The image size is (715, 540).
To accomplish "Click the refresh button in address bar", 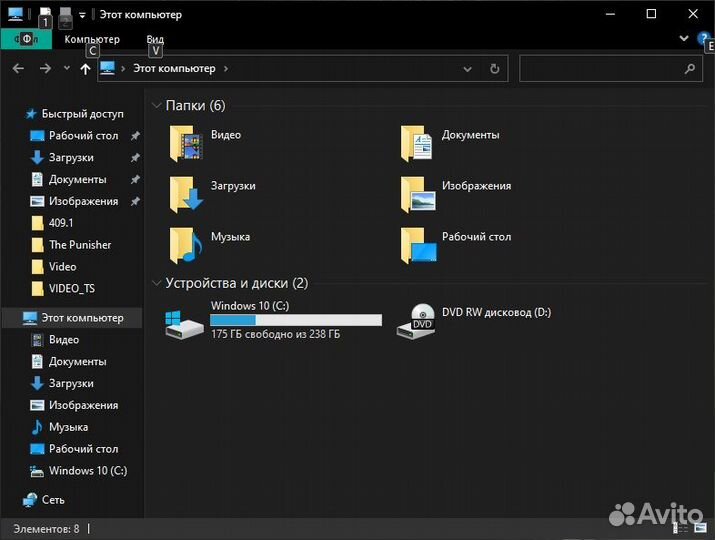I will pos(494,69).
